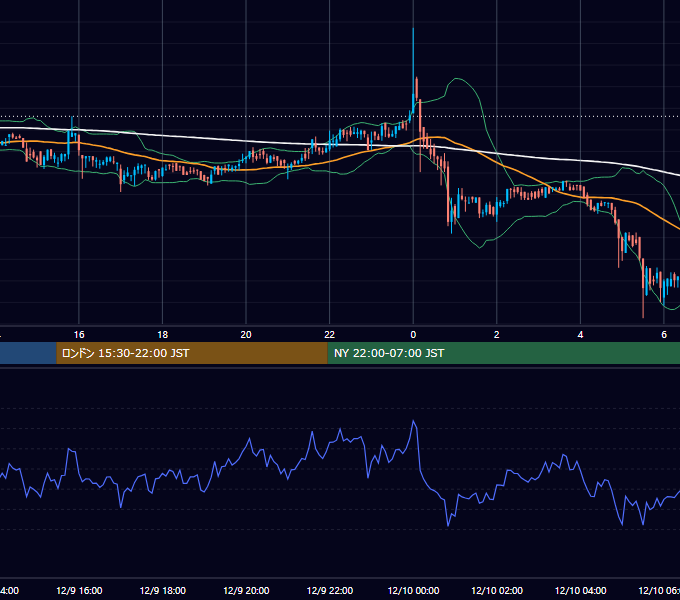Click the 12/9 20:00 label on oscillator axis
Image resolution: width=680 pixels, height=600 pixels.
point(246,590)
